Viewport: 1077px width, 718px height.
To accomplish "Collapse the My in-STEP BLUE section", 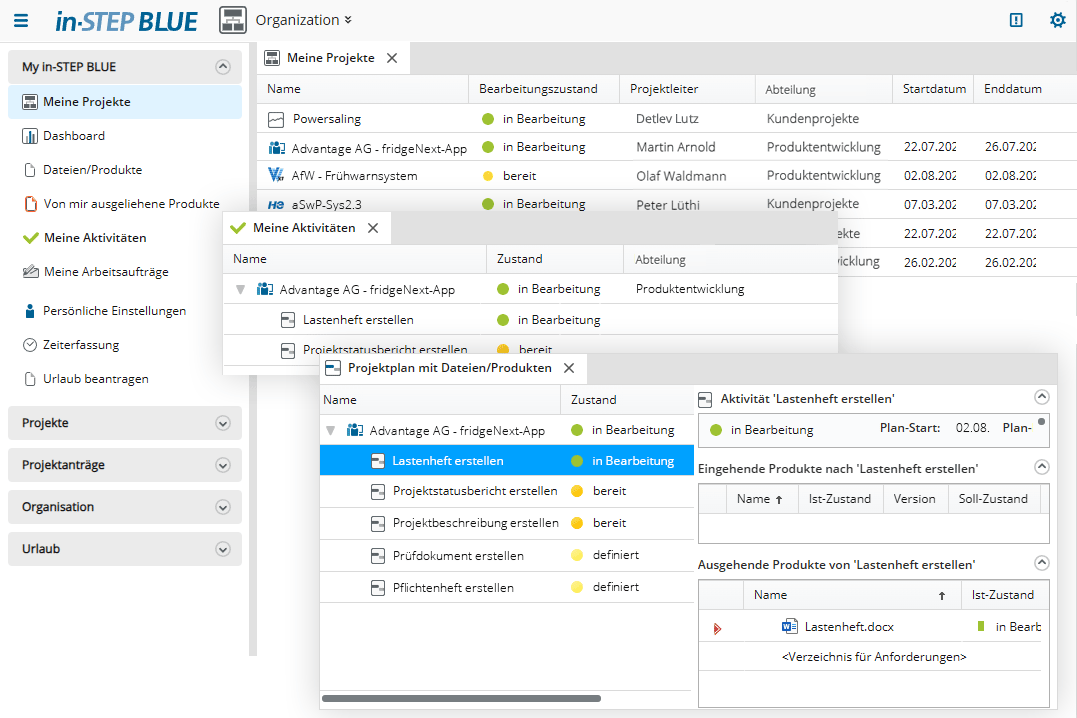I will pos(223,67).
